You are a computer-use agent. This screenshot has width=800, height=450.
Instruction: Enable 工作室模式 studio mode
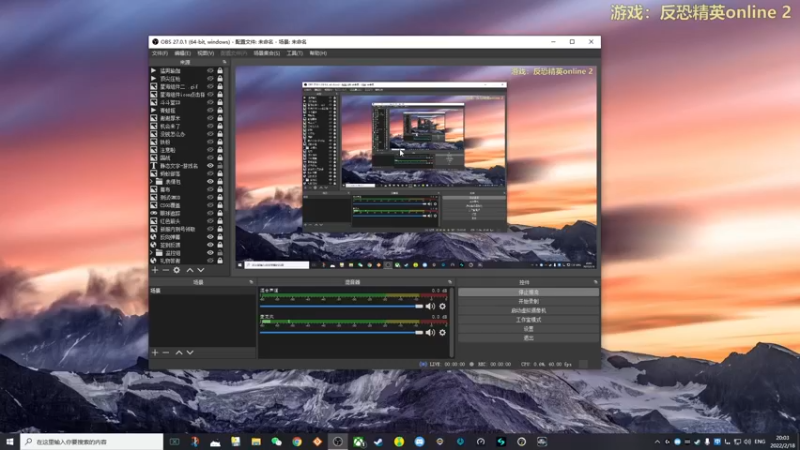pyautogui.click(x=528, y=320)
